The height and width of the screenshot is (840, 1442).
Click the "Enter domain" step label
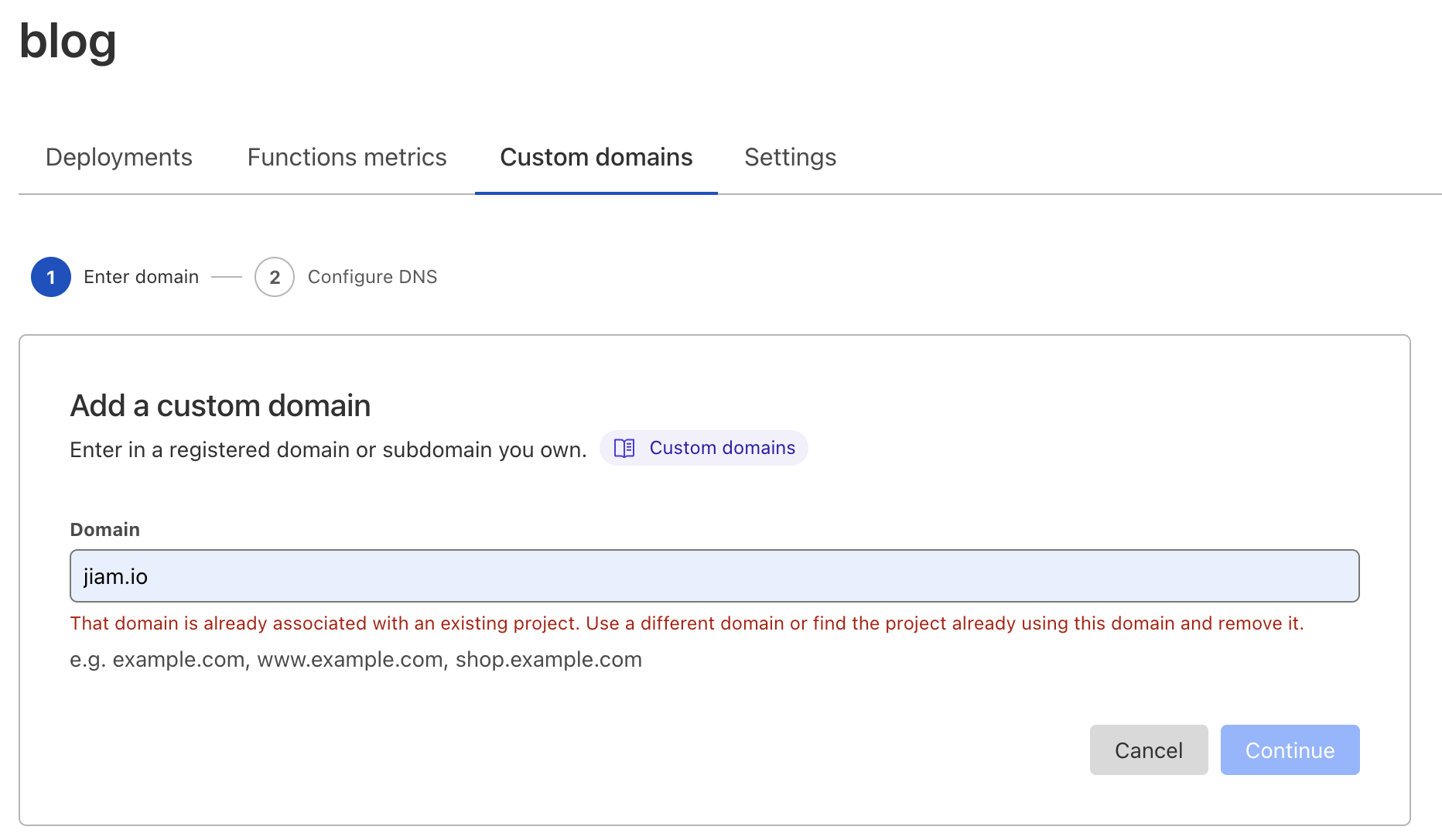point(141,277)
